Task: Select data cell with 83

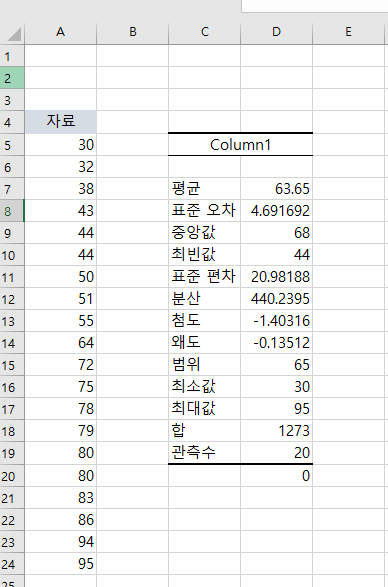Action: pyautogui.click(x=61, y=498)
